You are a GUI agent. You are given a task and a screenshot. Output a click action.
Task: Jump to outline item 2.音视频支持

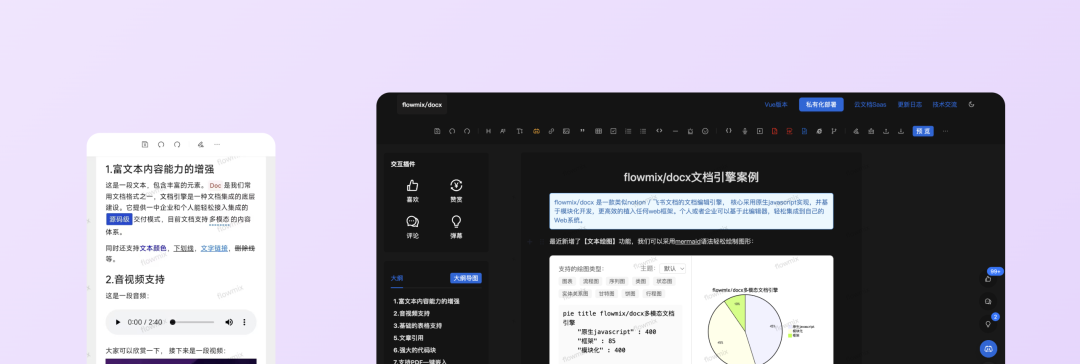click(x=411, y=314)
